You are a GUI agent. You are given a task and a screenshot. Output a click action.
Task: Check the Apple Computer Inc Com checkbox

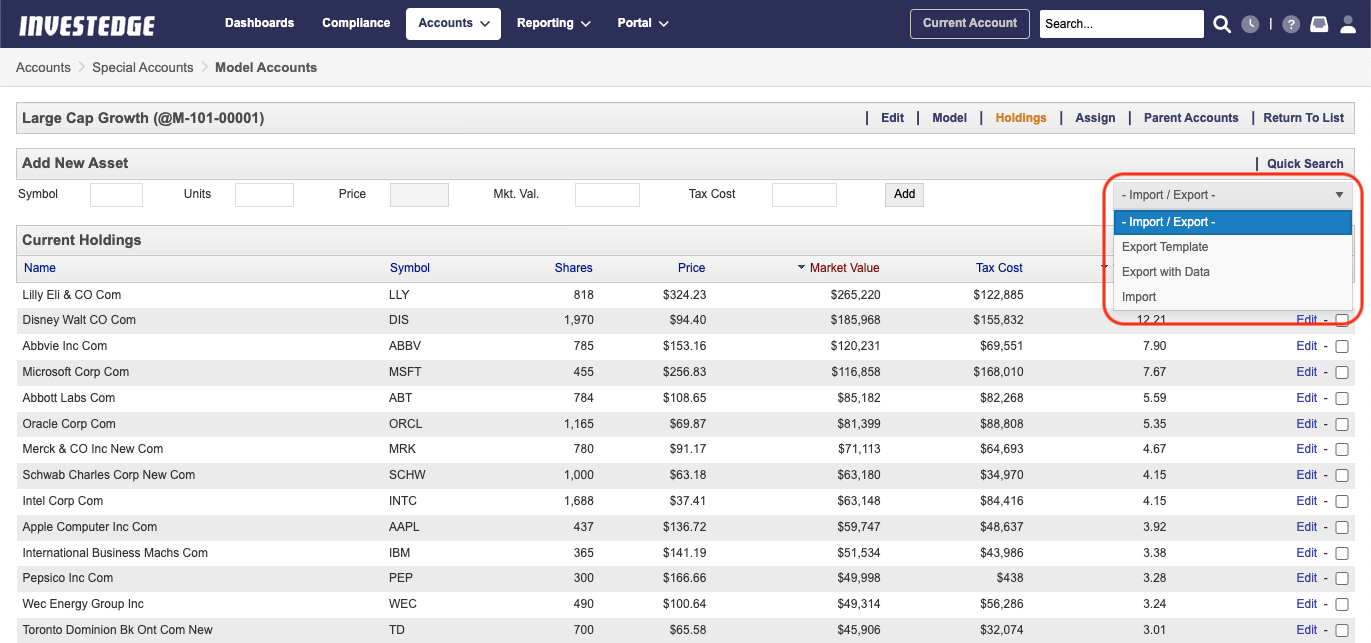pyautogui.click(x=1342, y=527)
